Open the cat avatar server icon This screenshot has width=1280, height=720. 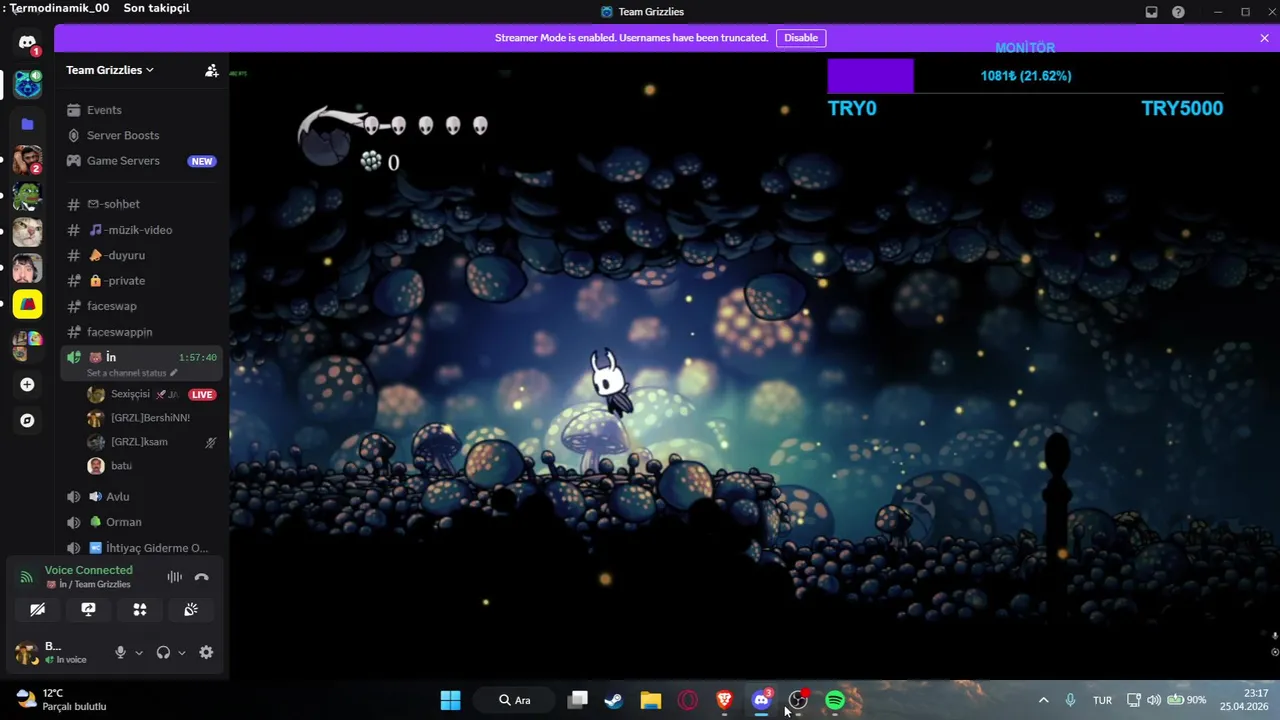click(x=27, y=231)
